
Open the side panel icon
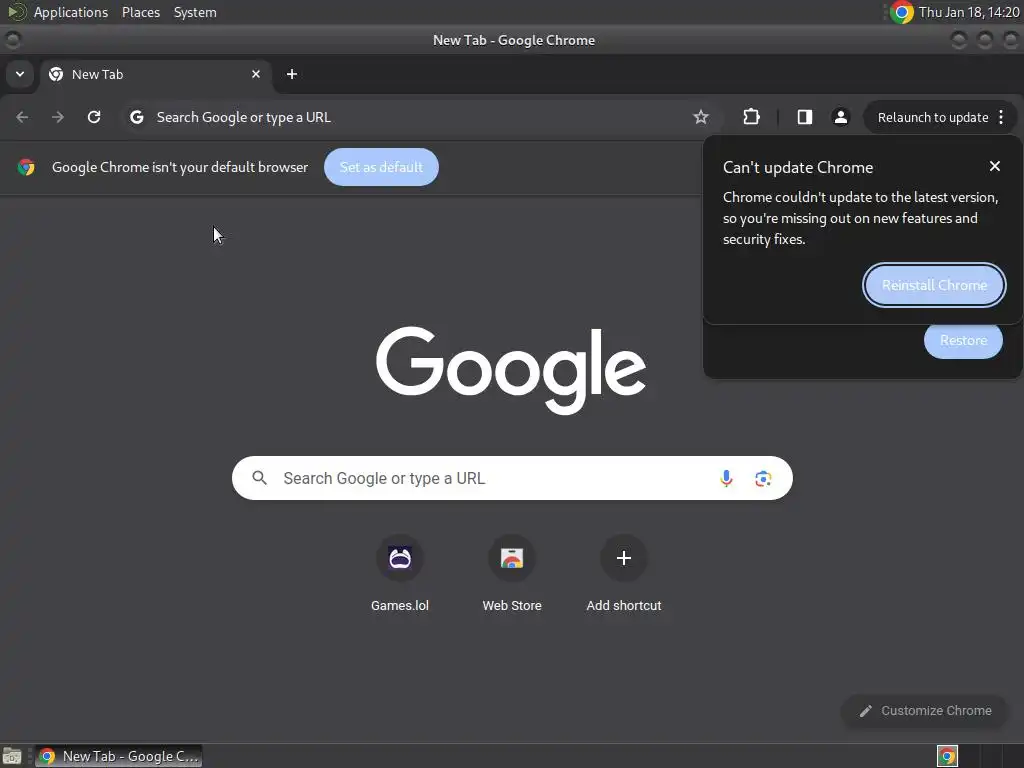point(805,117)
